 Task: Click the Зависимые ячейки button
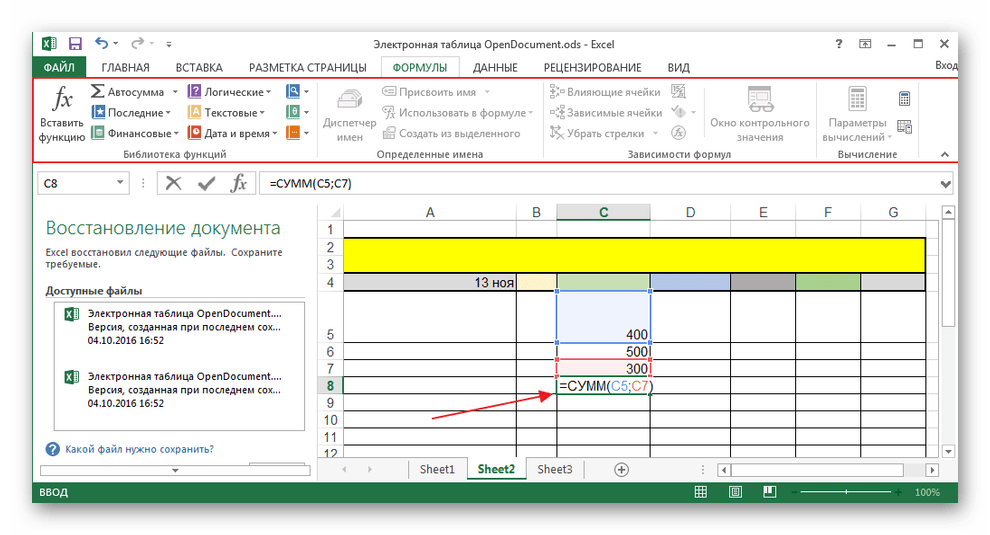pos(606,112)
